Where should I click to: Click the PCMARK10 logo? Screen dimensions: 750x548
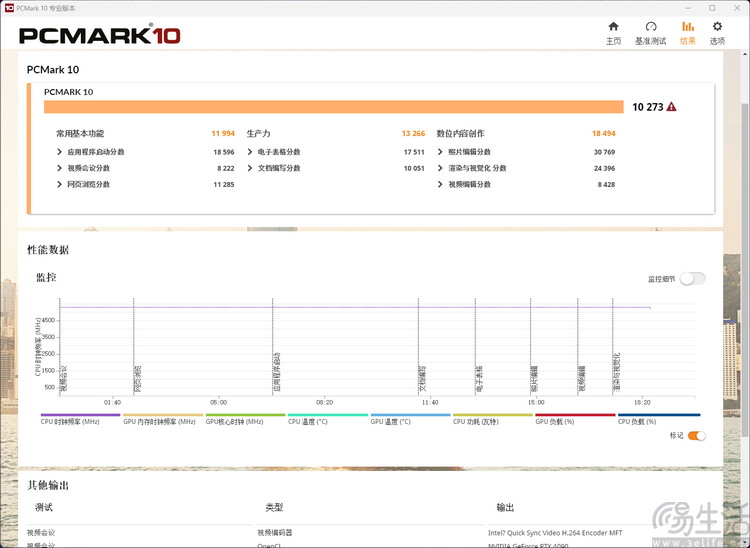(99, 35)
